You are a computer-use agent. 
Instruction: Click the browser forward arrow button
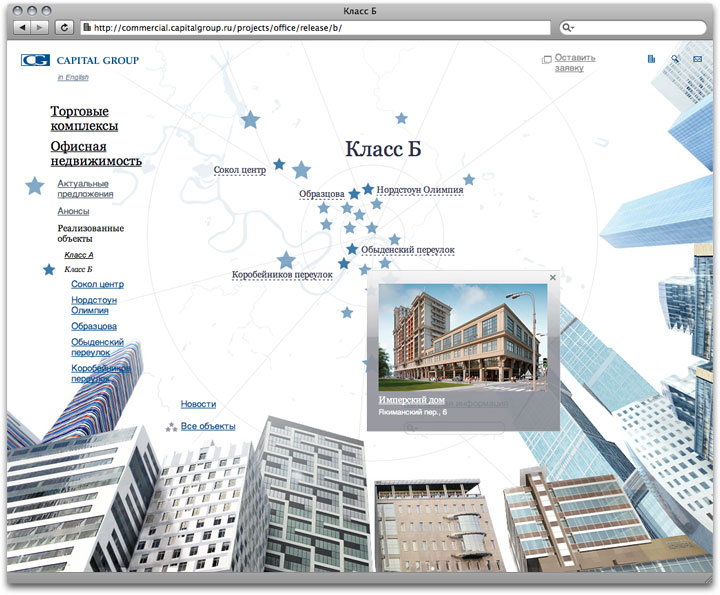[39, 28]
